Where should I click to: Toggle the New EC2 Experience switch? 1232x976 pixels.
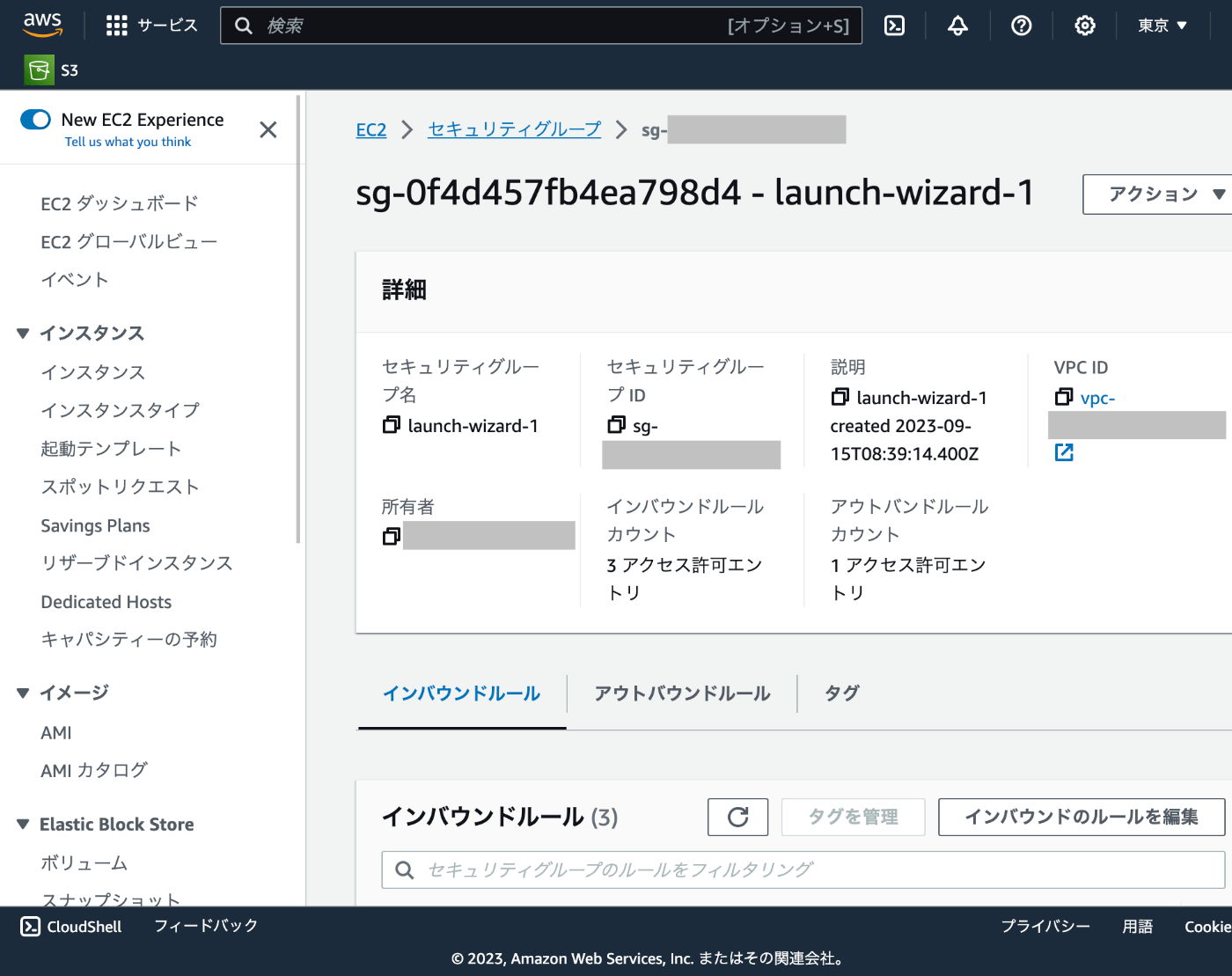35,120
